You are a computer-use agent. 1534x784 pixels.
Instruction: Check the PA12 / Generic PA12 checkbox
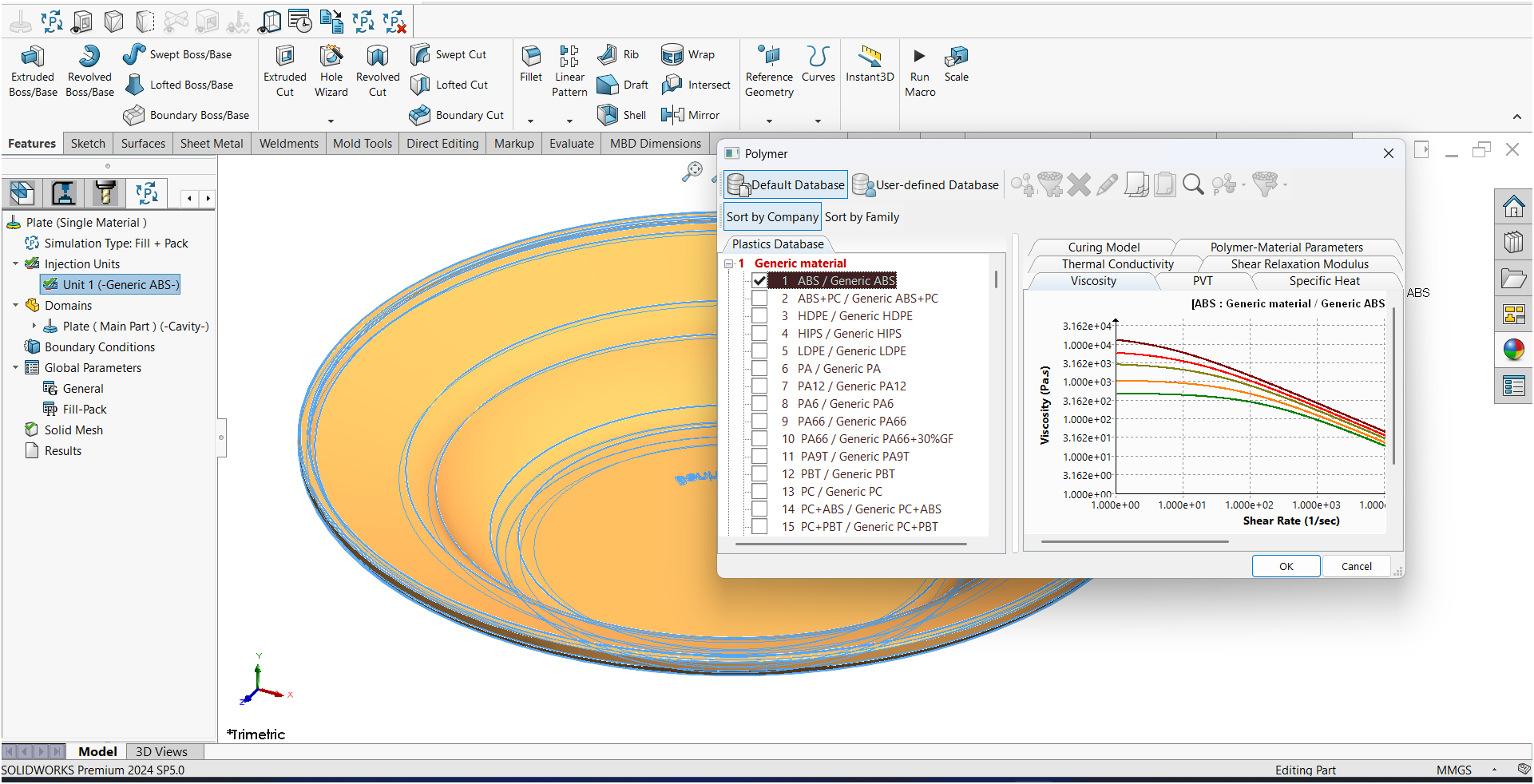click(759, 386)
